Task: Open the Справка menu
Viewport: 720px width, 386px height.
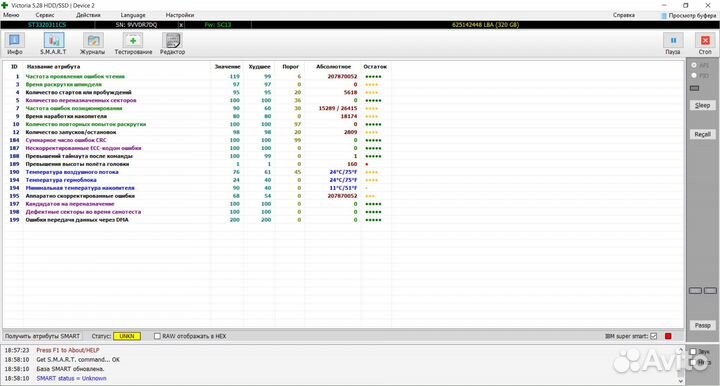Action: coord(624,15)
